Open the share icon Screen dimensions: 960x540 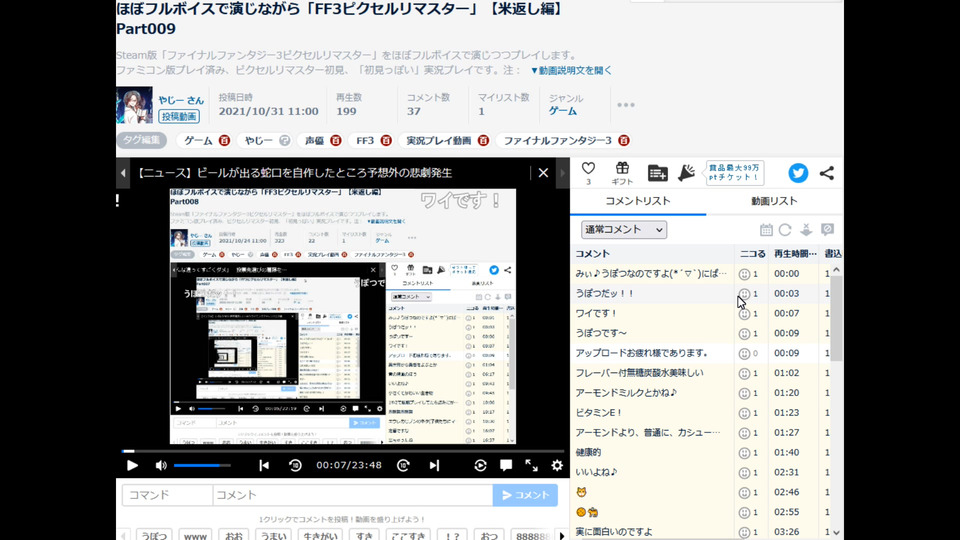(x=827, y=173)
